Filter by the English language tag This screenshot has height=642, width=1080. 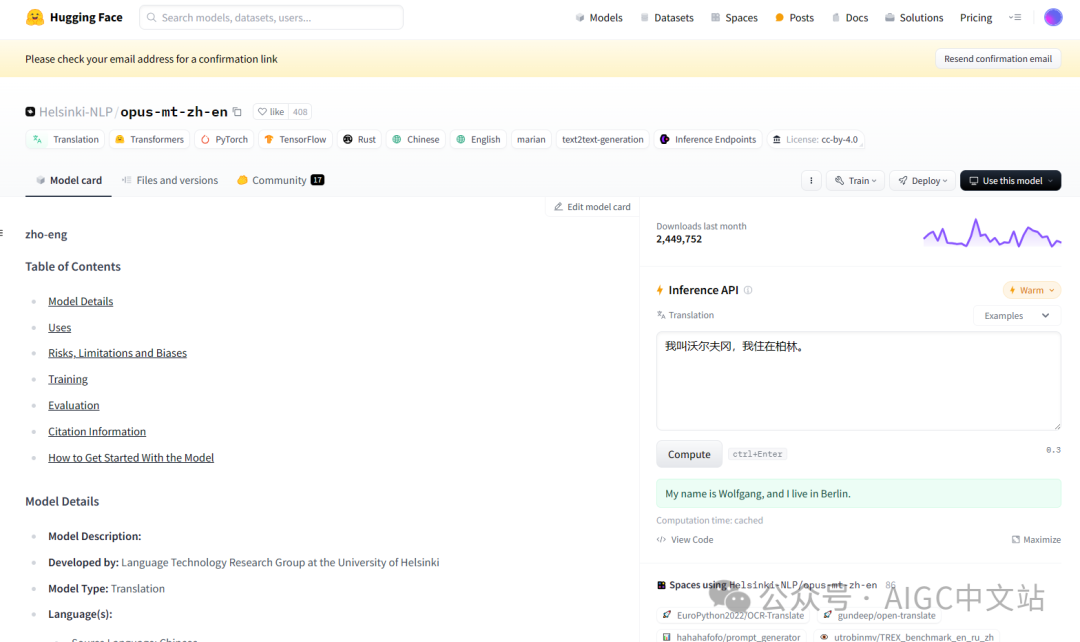coord(478,139)
